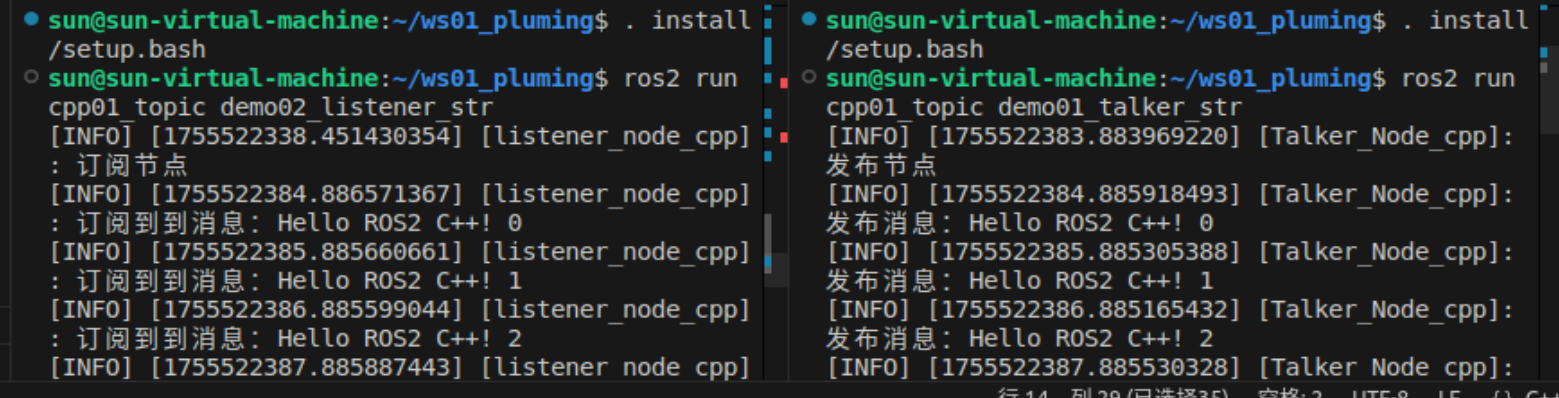Click '发布消息: Hello ROS2 C++! 0' line
1559x398 pixels.
point(1020,223)
